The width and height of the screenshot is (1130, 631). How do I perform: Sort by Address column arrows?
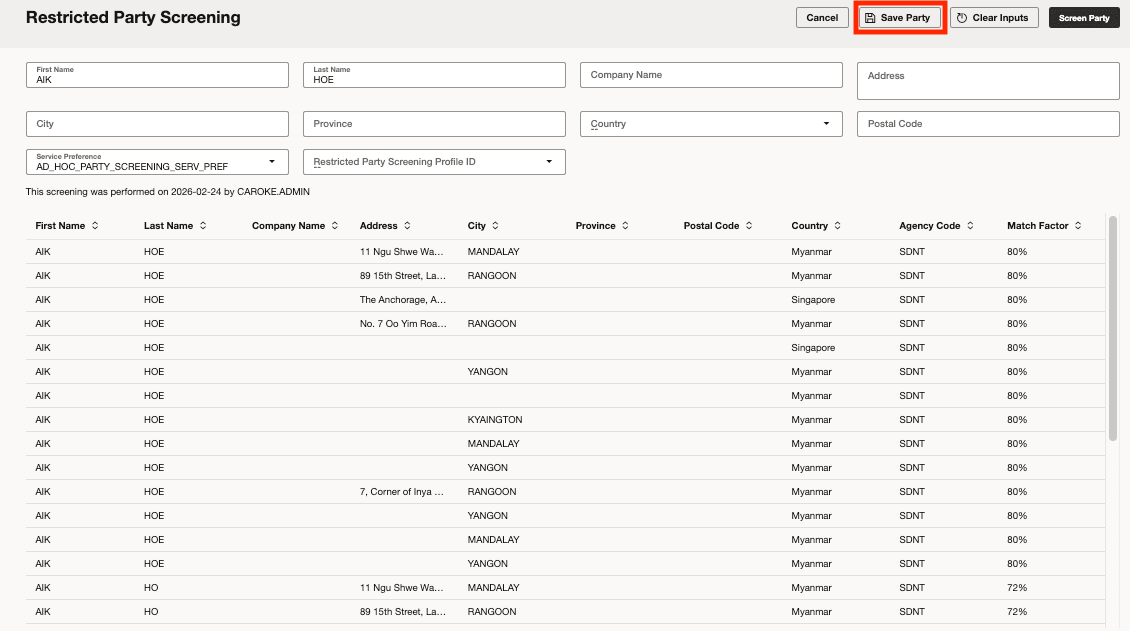click(x=407, y=226)
